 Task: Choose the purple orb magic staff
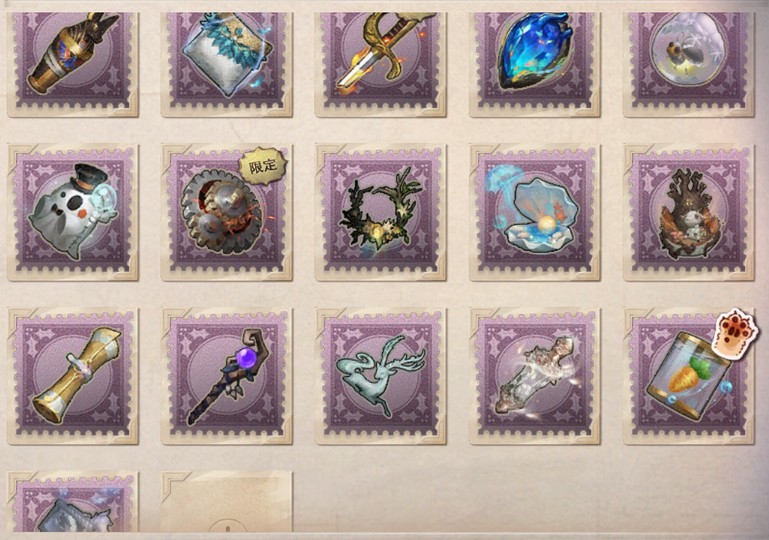[x=227, y=376]
